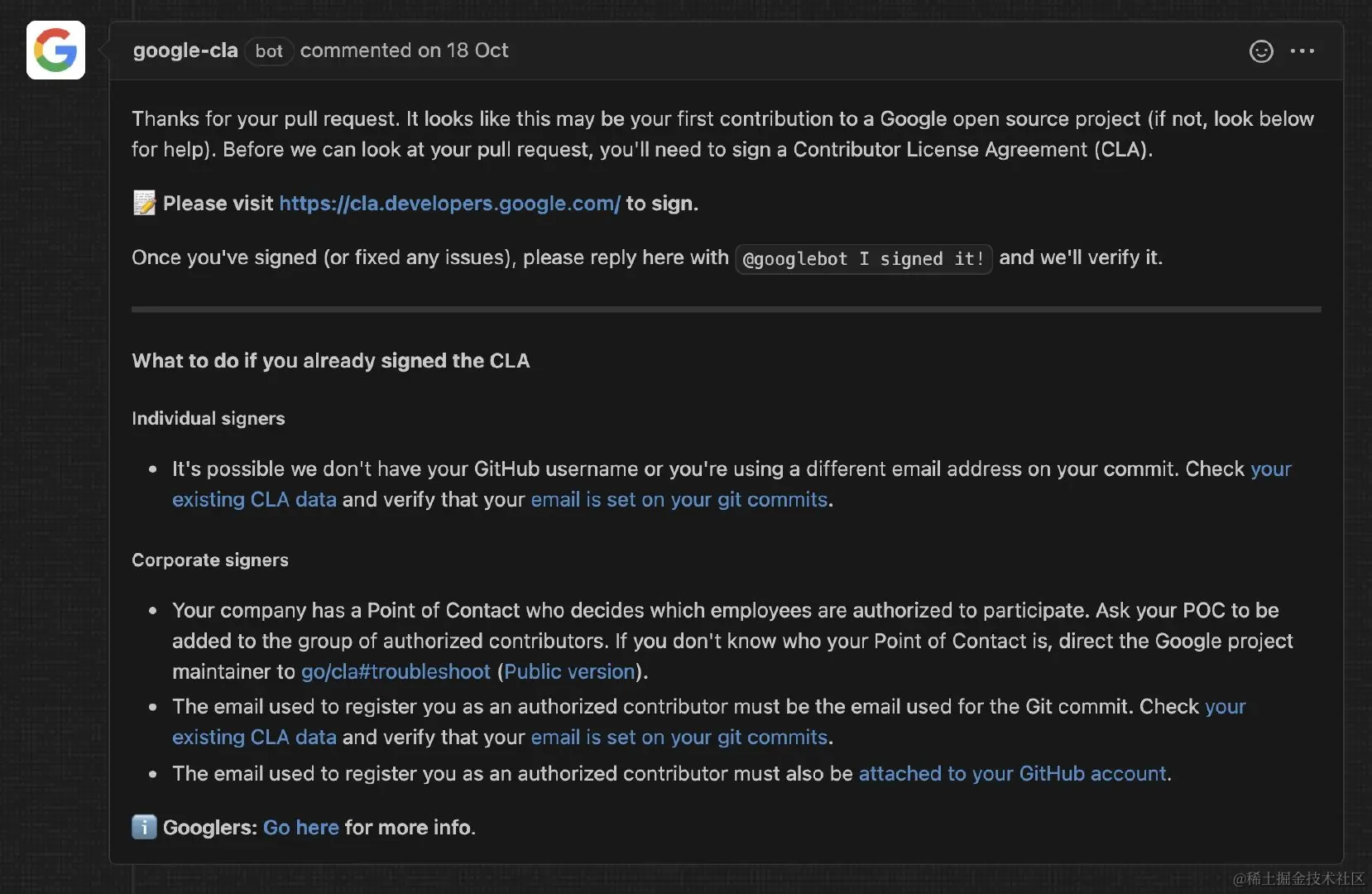Open the 'commented on 18 Oct' timestamp link

coord(404,50)
